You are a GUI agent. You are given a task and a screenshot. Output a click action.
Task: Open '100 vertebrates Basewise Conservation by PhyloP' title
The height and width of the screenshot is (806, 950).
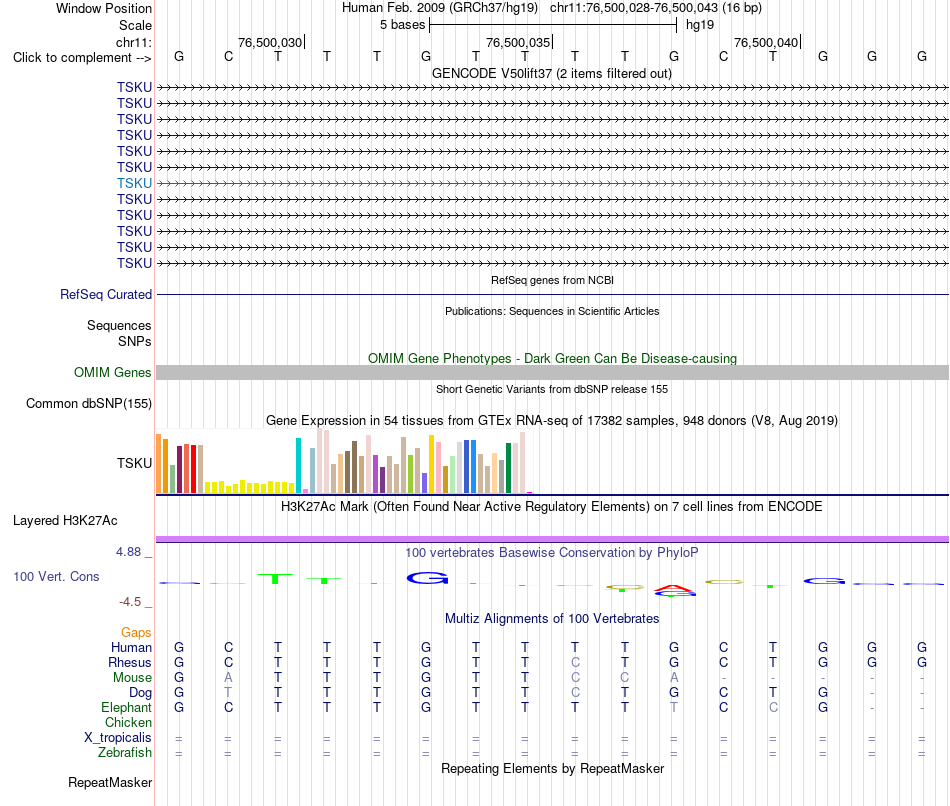[x=551, y=553]
